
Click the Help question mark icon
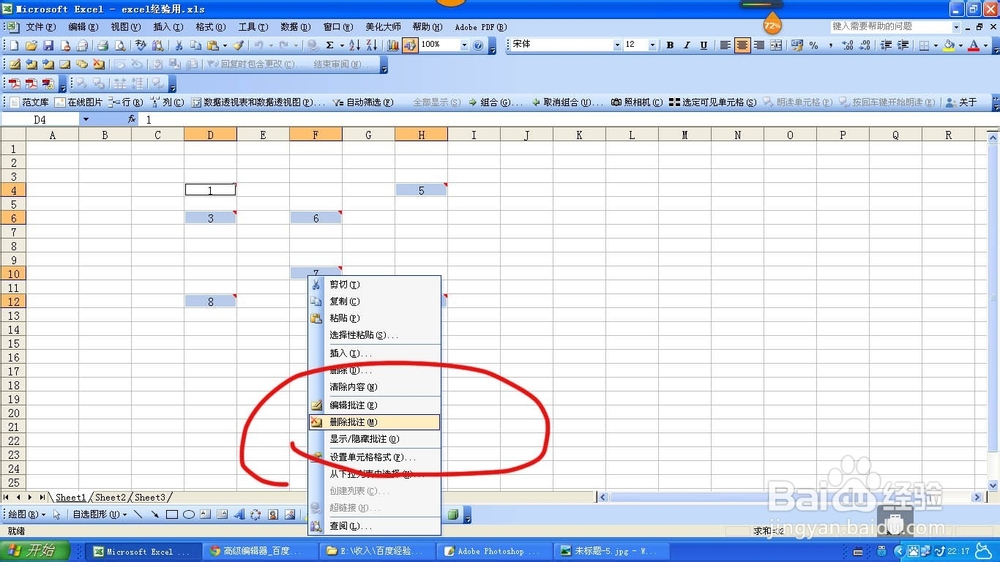click(x=478, y=45)
